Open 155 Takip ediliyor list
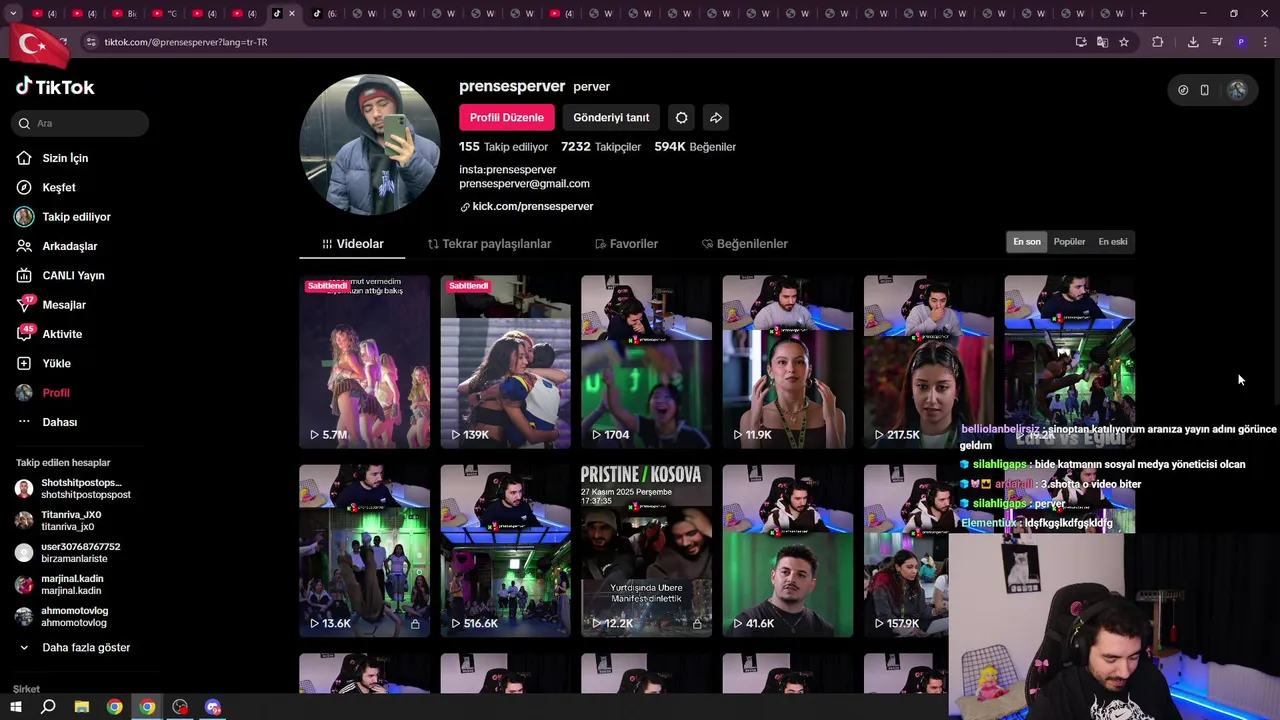This screenshot has height=720, width=1280. click(503, 146)
